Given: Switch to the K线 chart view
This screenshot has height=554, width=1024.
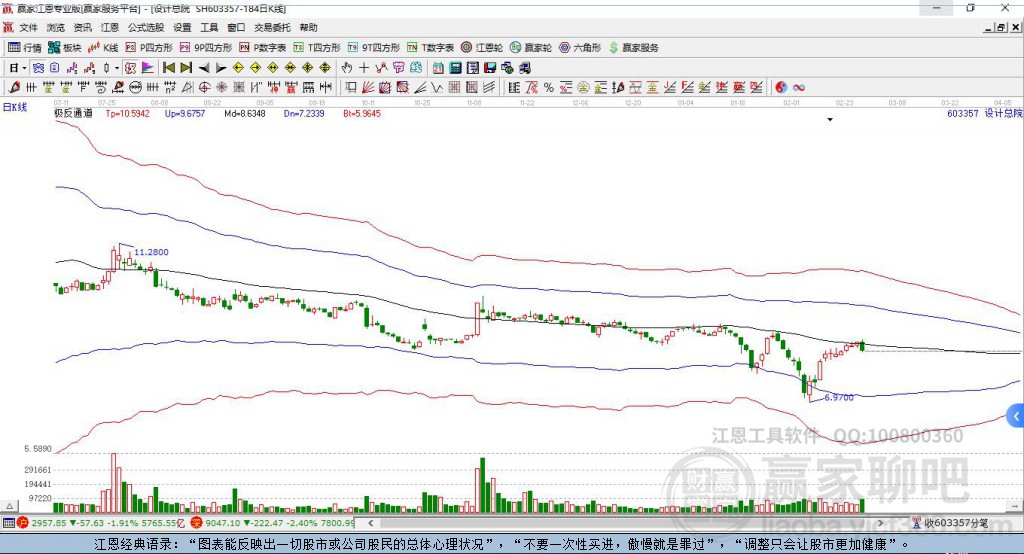Looking at the screenshot, I should [103, 48].
